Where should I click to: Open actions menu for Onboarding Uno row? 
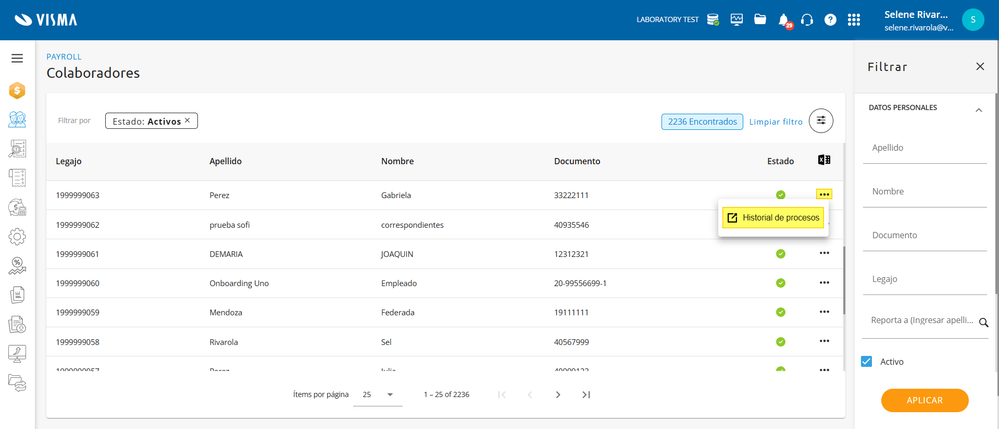coord(824,282)
